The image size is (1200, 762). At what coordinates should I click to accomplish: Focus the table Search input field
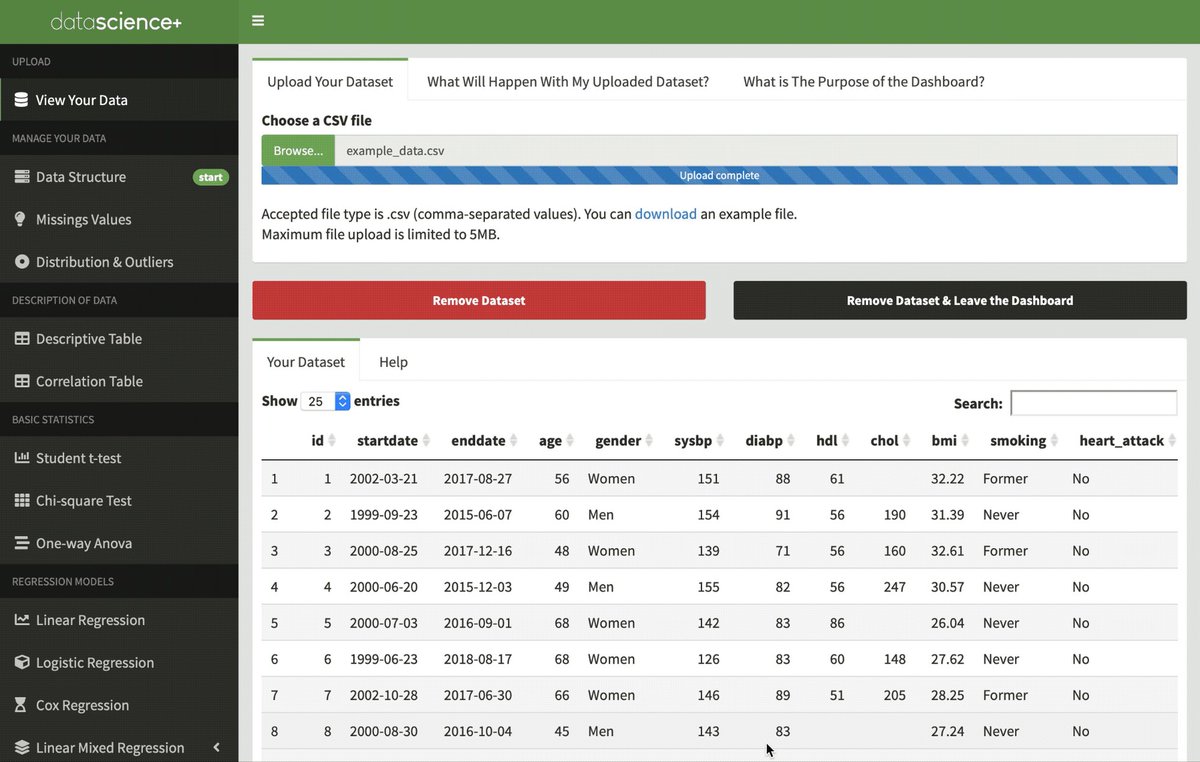click(x=1094, y=403)
